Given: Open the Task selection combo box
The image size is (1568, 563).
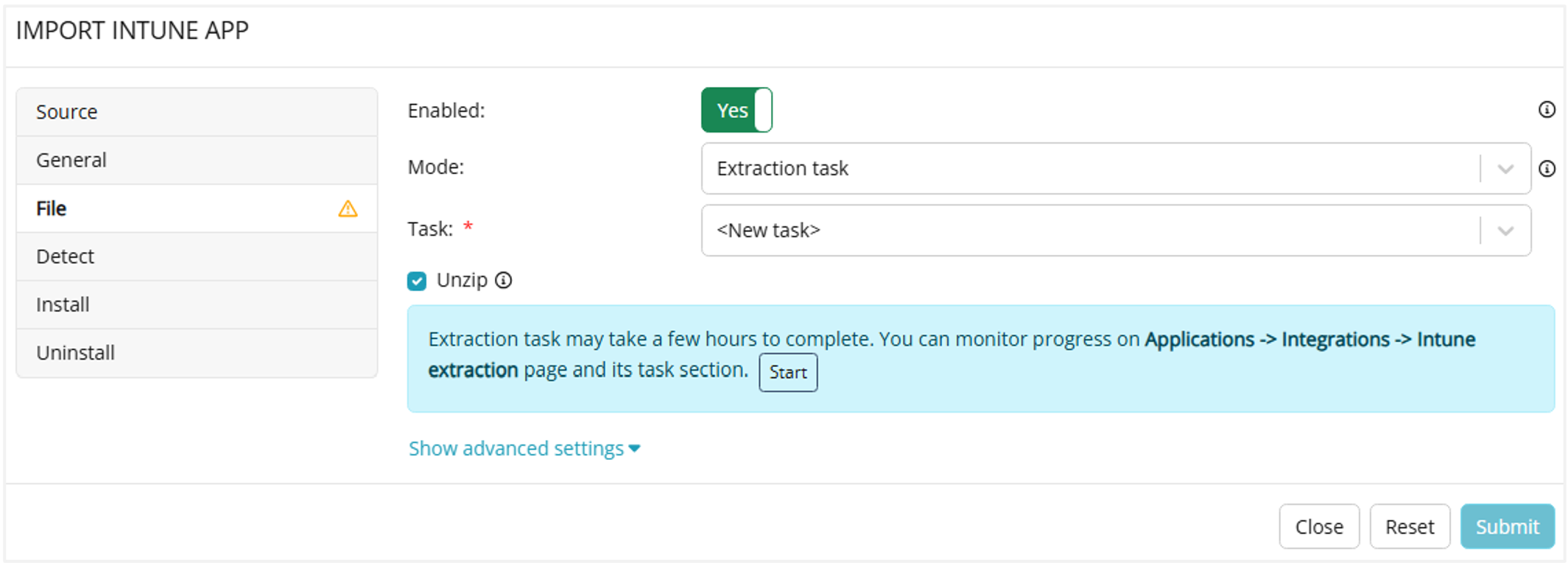Looking at the screenshot, I should tap(1090, 231).
